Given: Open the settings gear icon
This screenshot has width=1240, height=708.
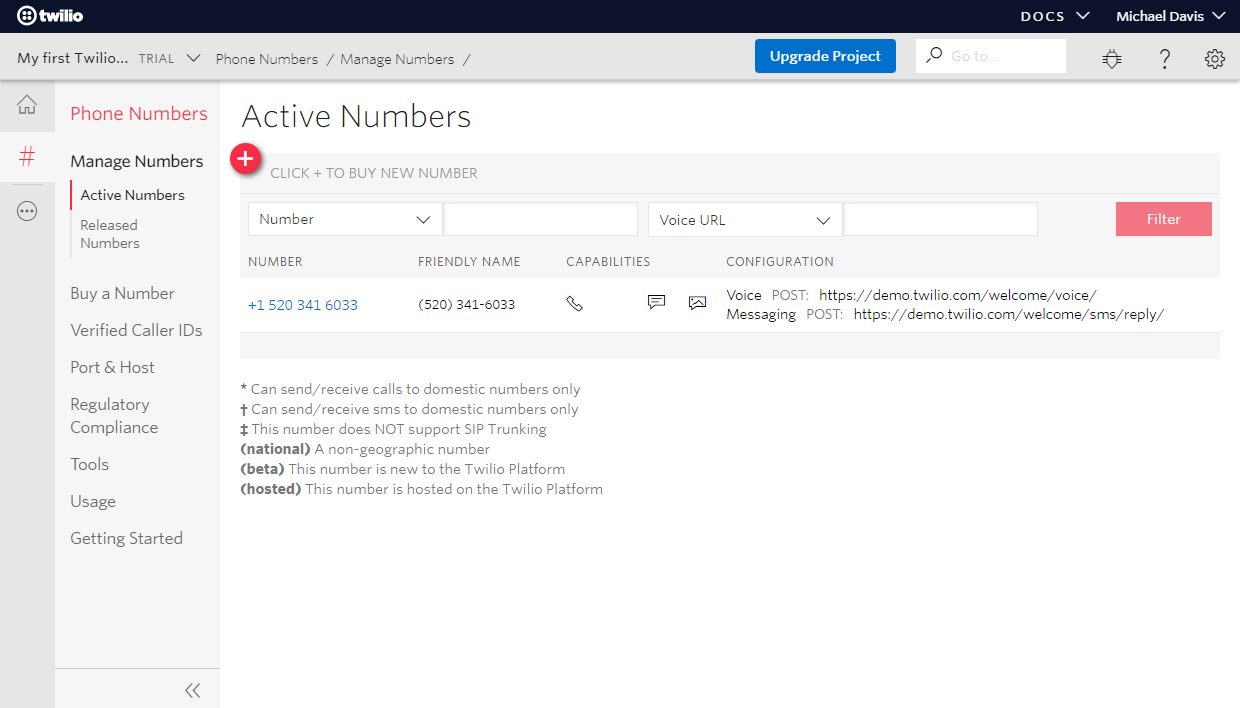Looking at the screenshot, I should pos(1215,59).
